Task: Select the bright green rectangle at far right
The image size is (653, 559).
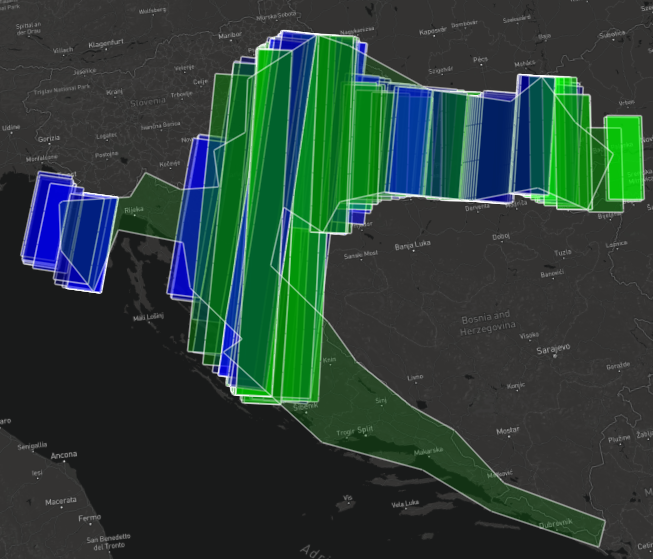Action: [623, 160]
